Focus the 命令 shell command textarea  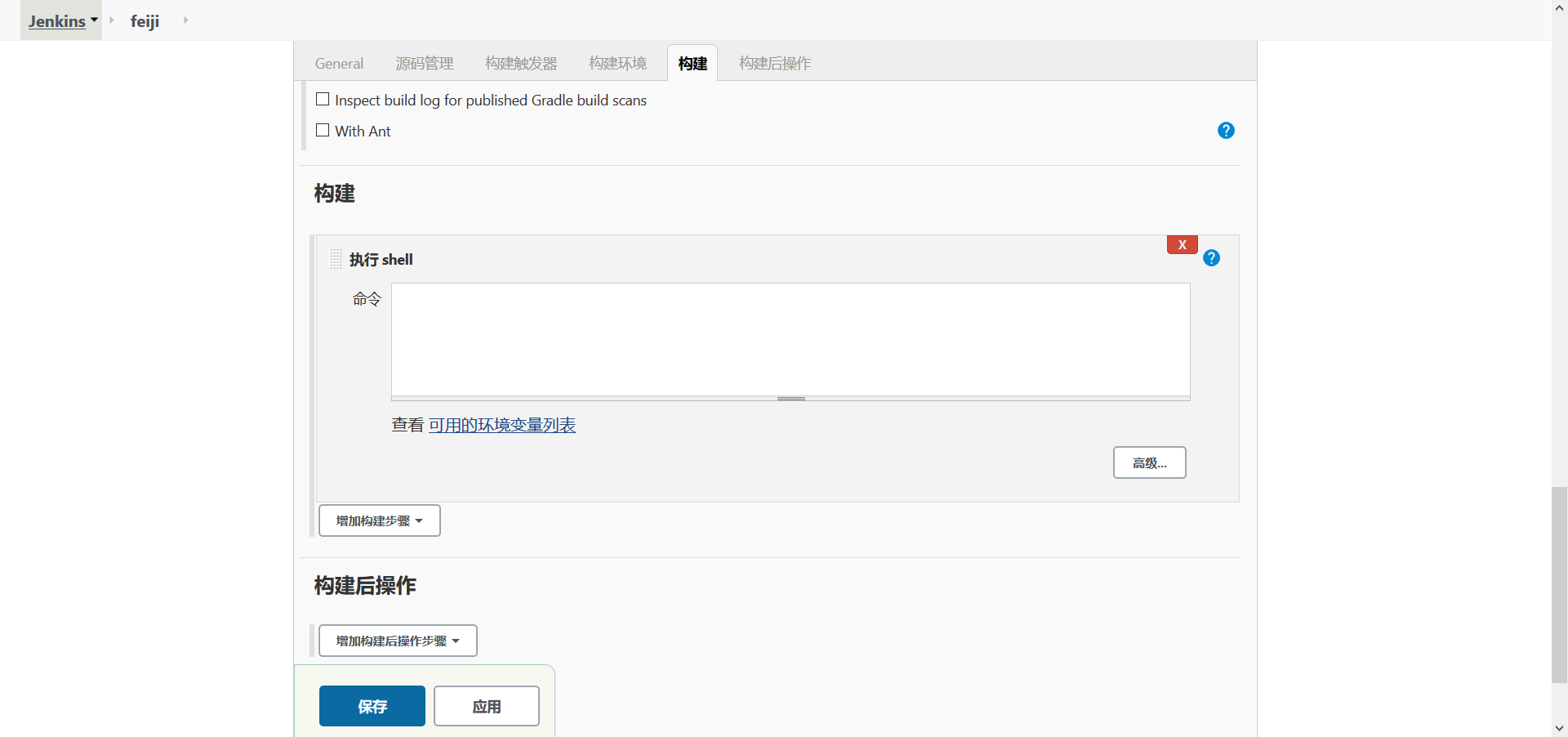tap(791, 340)
